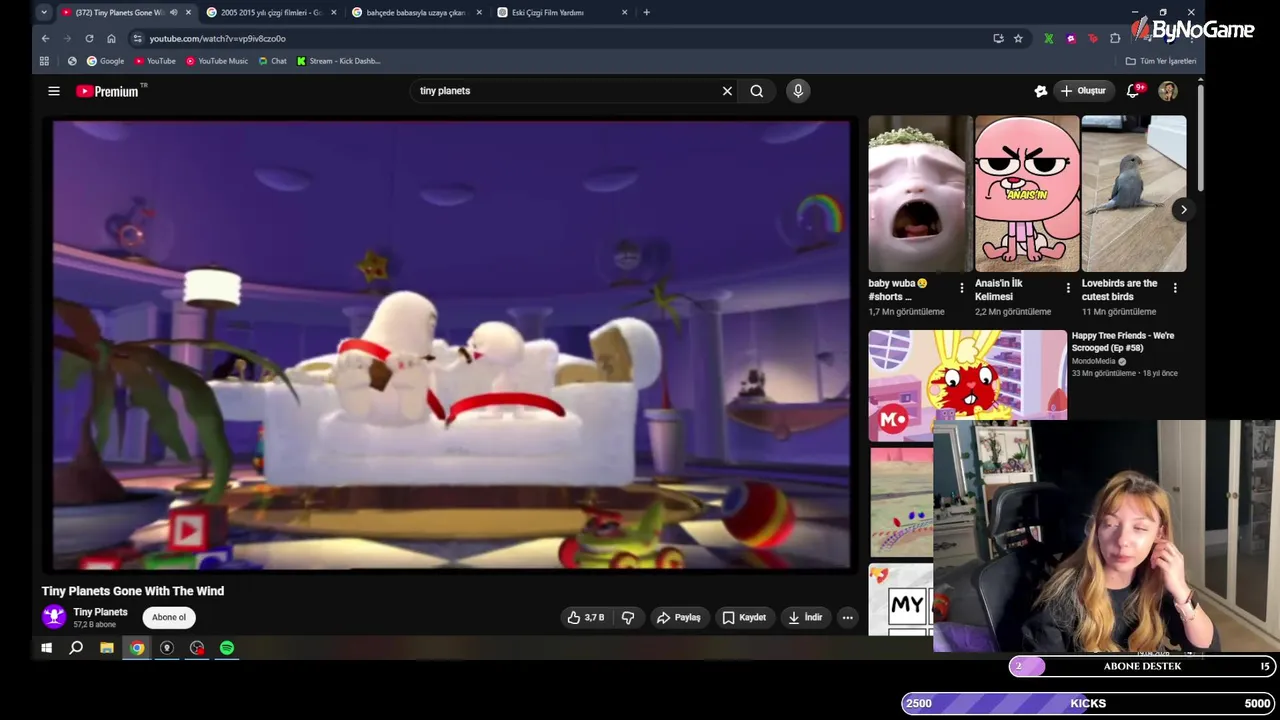Open Windows taskbar search
Image resolution: width=1280 pixels, height=720 pixels.
click(x=76, y=648)
